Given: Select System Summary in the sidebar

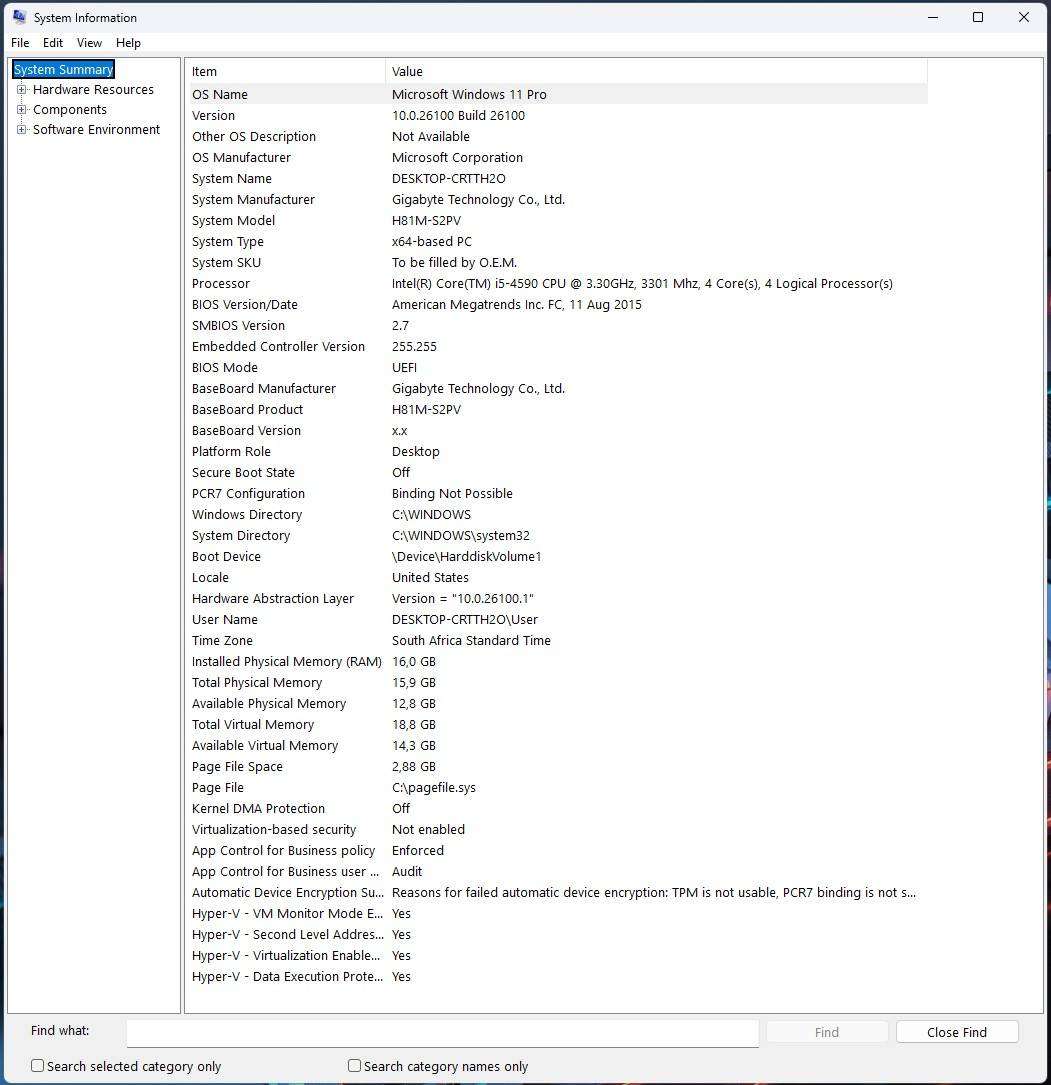Looking at the screenshot, I should pos(63,69).
